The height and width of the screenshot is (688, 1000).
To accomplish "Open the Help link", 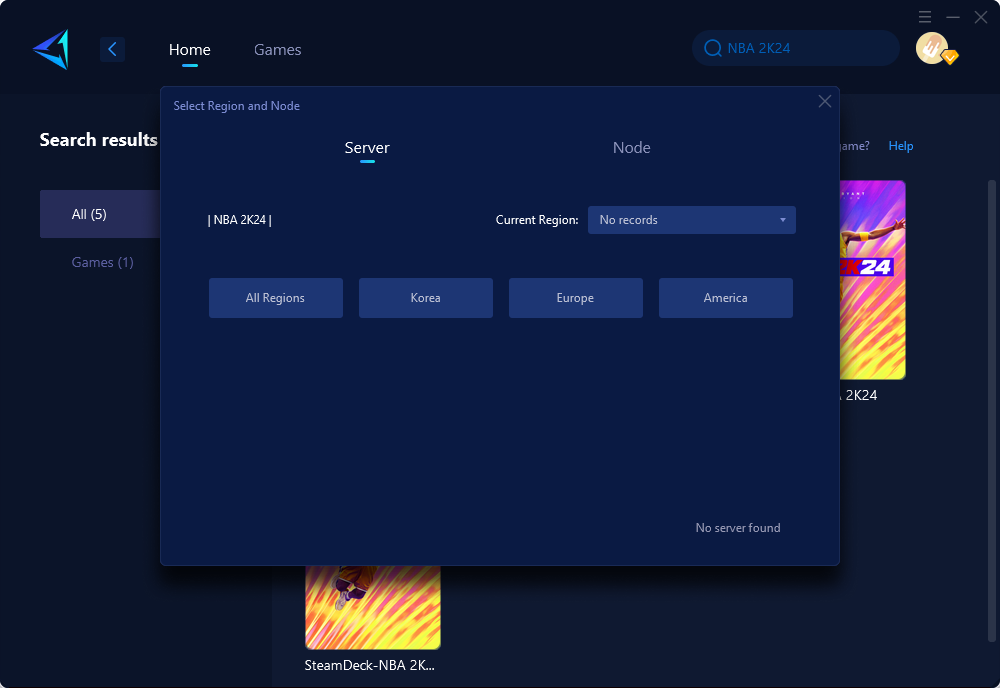I will pos(901,146).
